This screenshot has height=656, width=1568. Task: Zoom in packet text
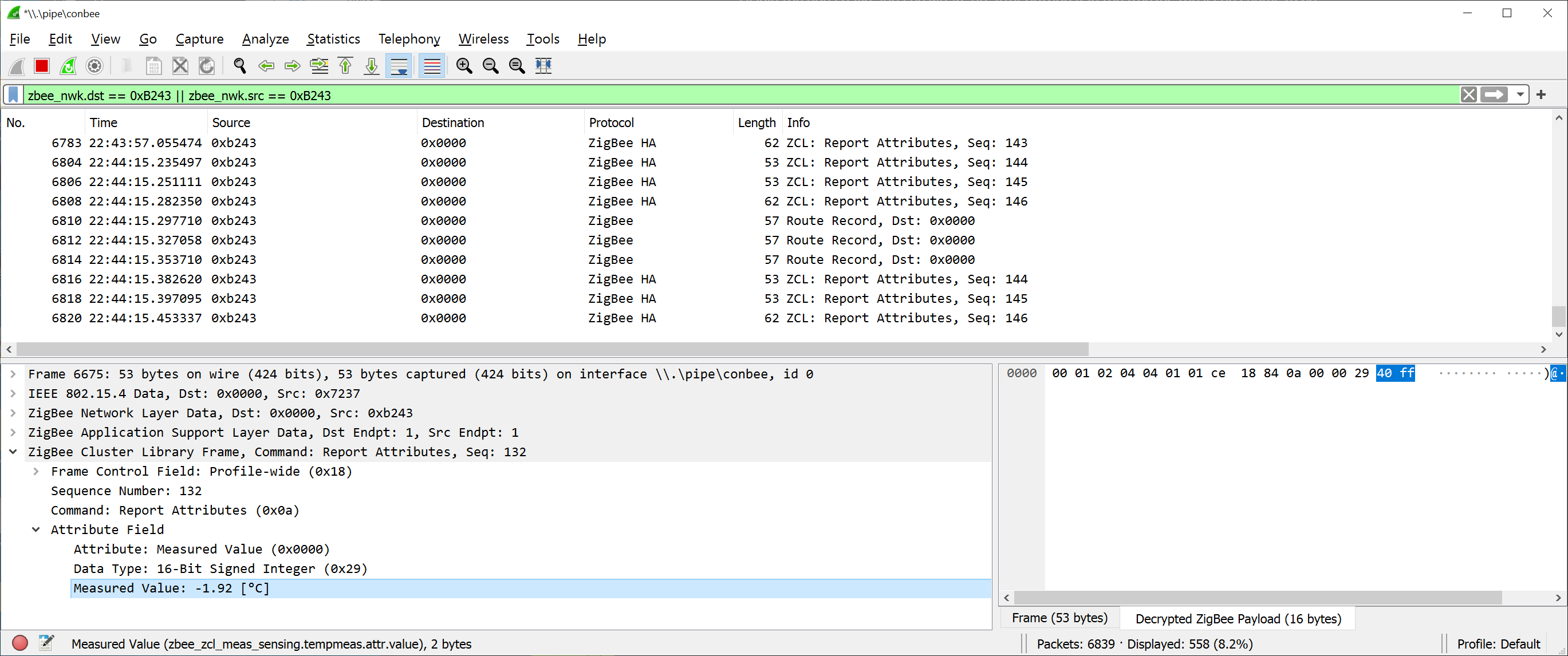tap(464, 66)
